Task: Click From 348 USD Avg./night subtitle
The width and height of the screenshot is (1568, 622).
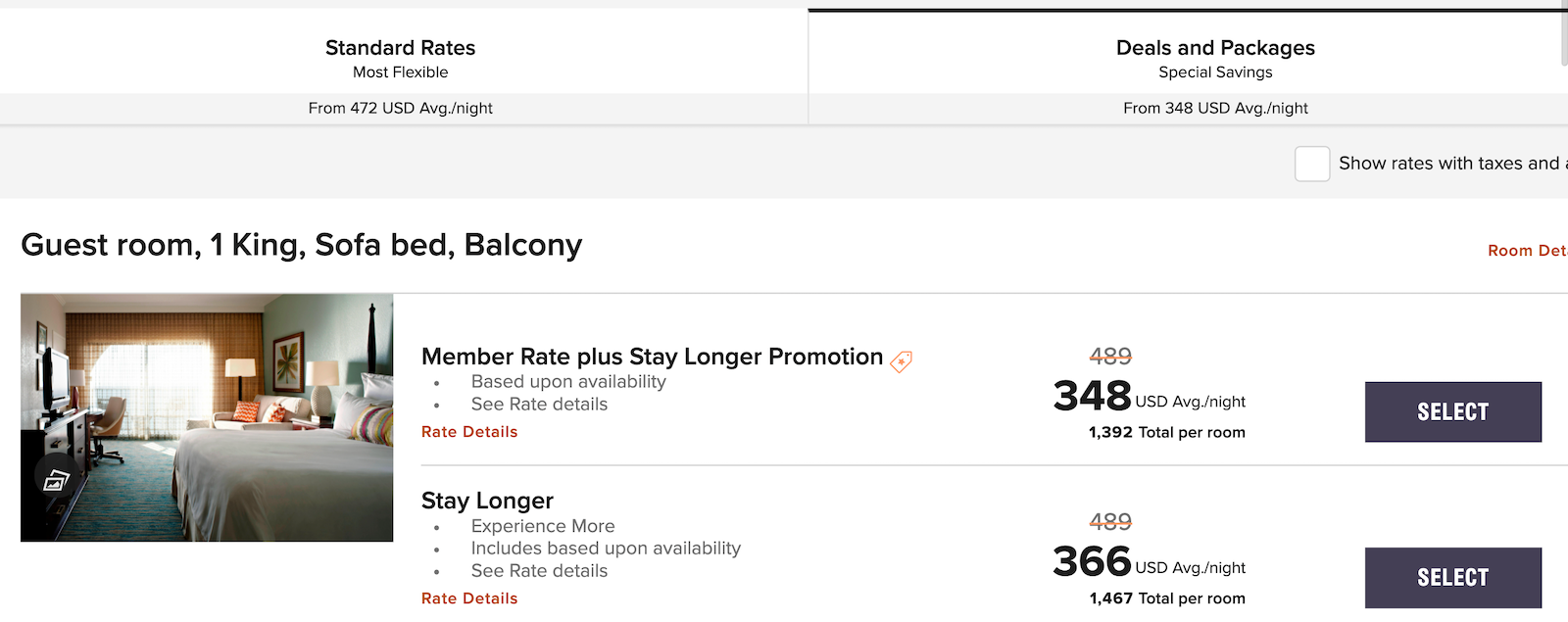Action: 1215,108
